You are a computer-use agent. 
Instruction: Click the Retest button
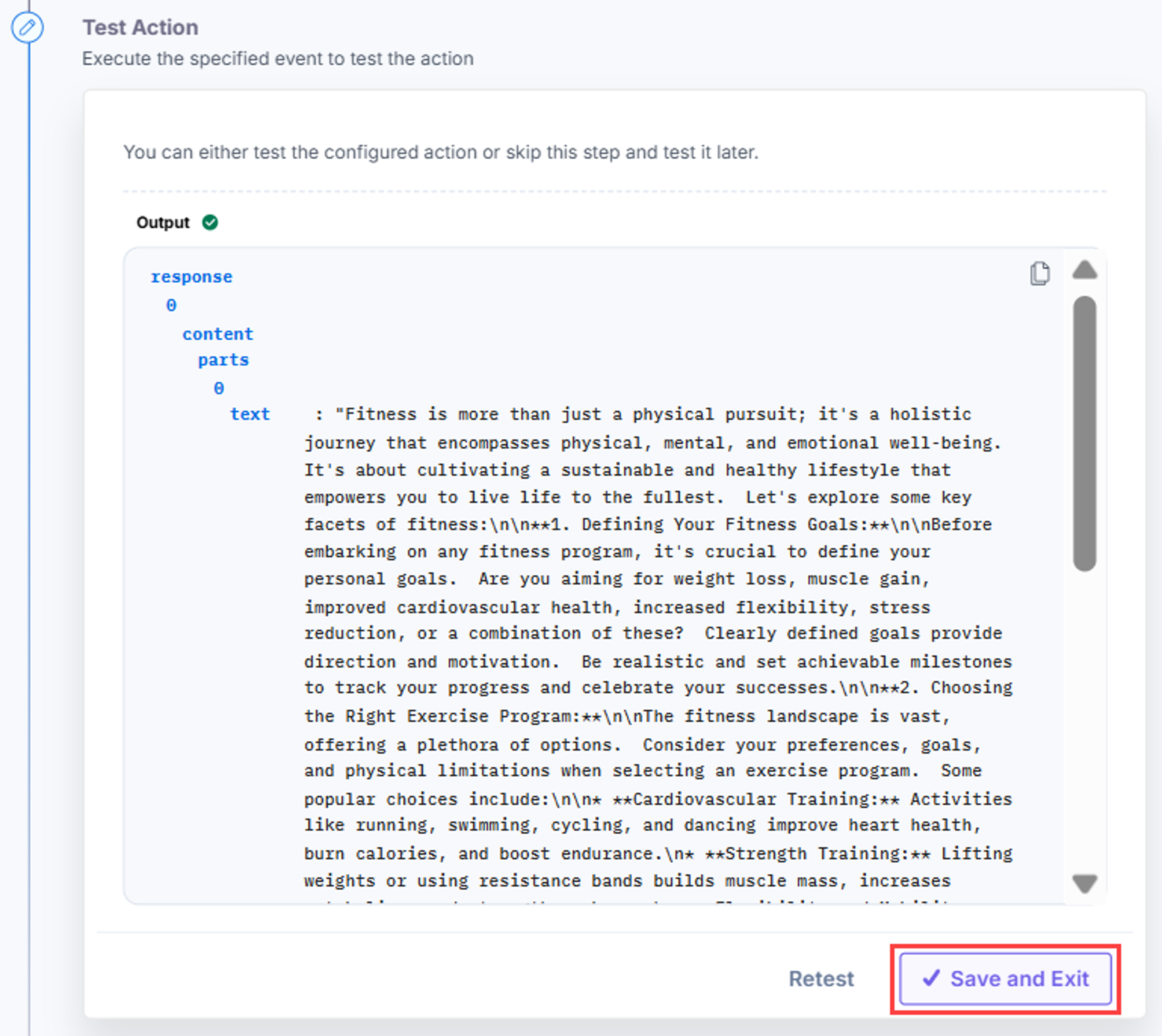[x=821, y=979]
